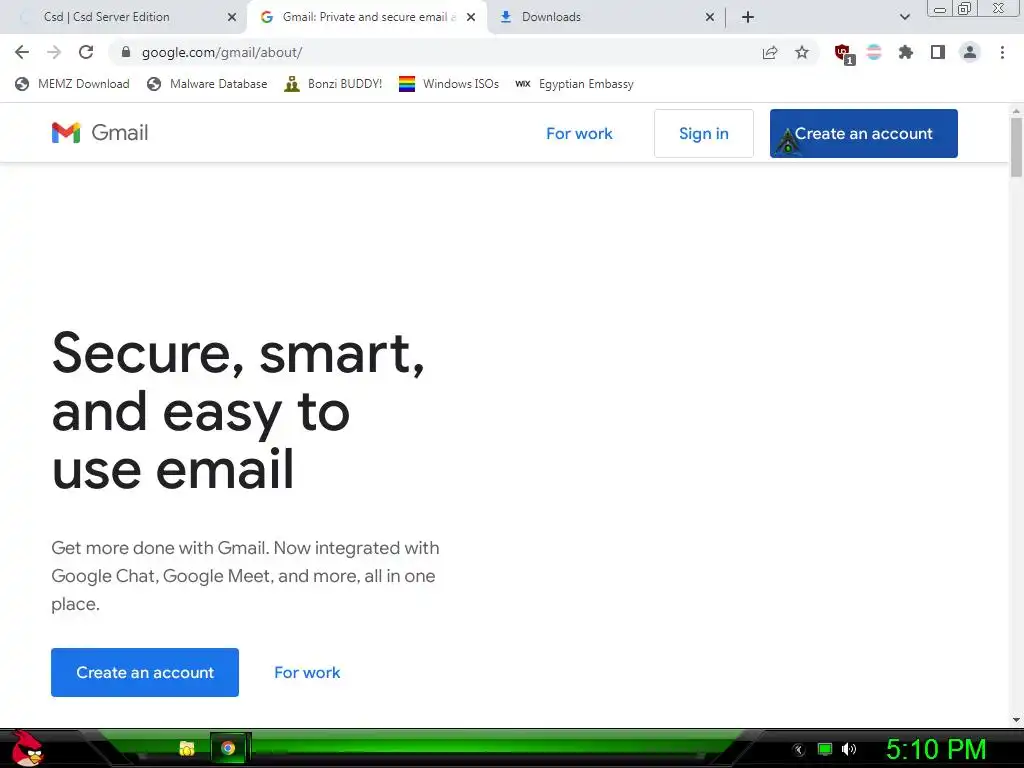Image resolution: width=1024 pixels, height=768 pixels.
Task: Click the page vertical scrollbar thumb
Action: point(1016,146)
